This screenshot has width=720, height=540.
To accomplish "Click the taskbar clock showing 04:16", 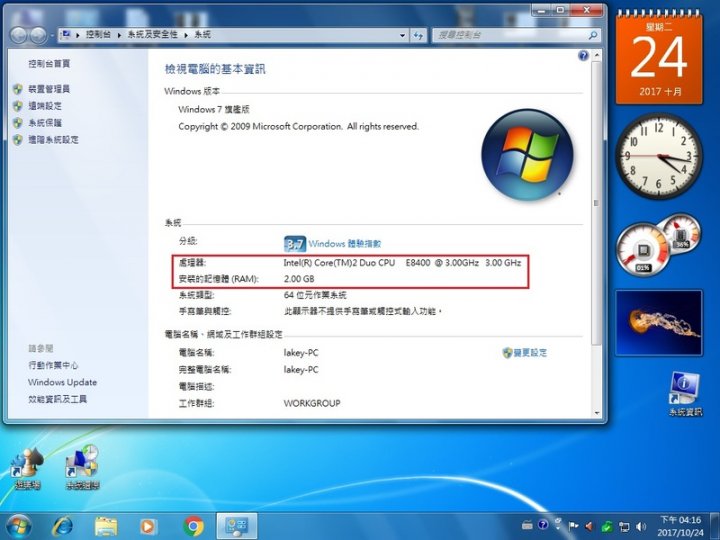I will tap(681, 526).
